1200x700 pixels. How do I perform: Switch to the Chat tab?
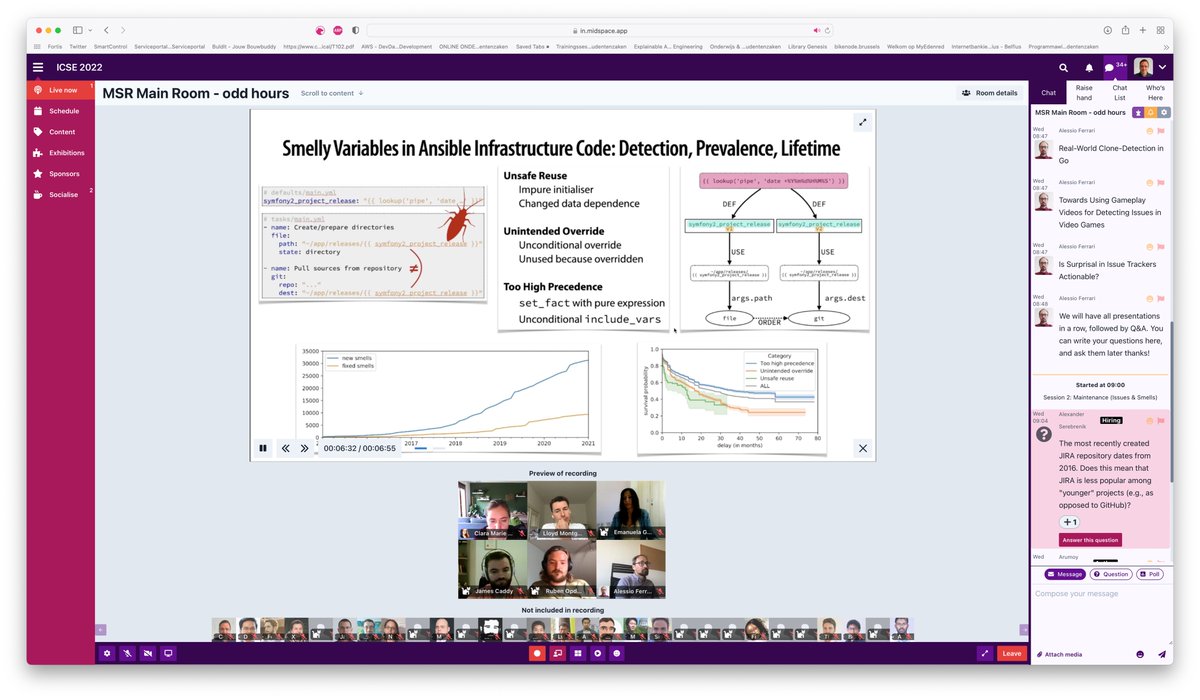(1049, 93)
